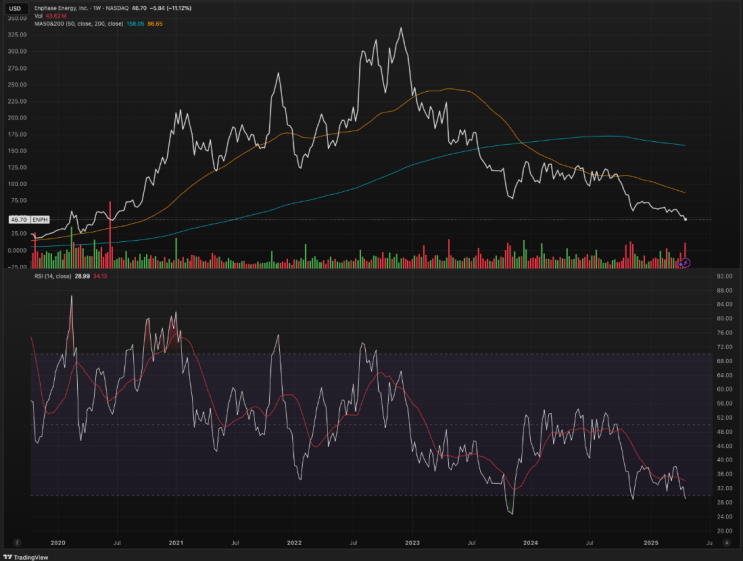Click the 2021 time axis label
Screen dimensions: 743x561
coord(176,543)
